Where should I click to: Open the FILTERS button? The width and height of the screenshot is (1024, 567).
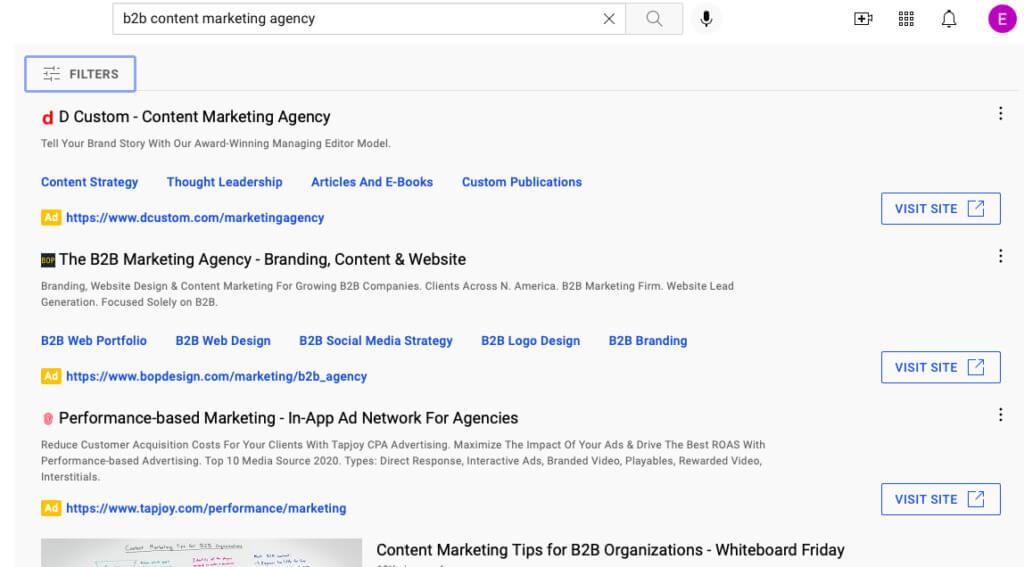pos(80,74)
